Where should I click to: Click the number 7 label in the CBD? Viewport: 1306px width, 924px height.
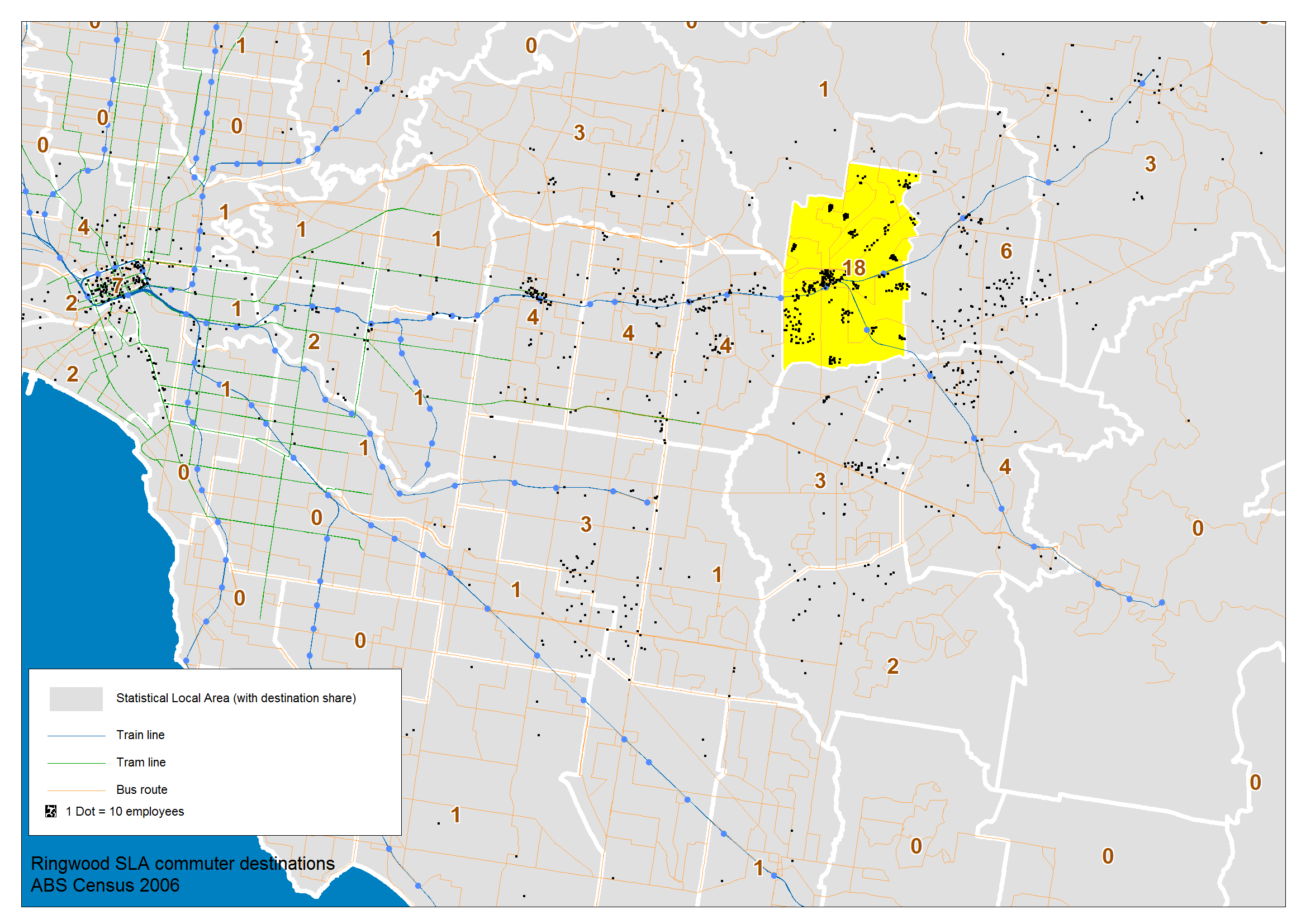pos(117,285)
